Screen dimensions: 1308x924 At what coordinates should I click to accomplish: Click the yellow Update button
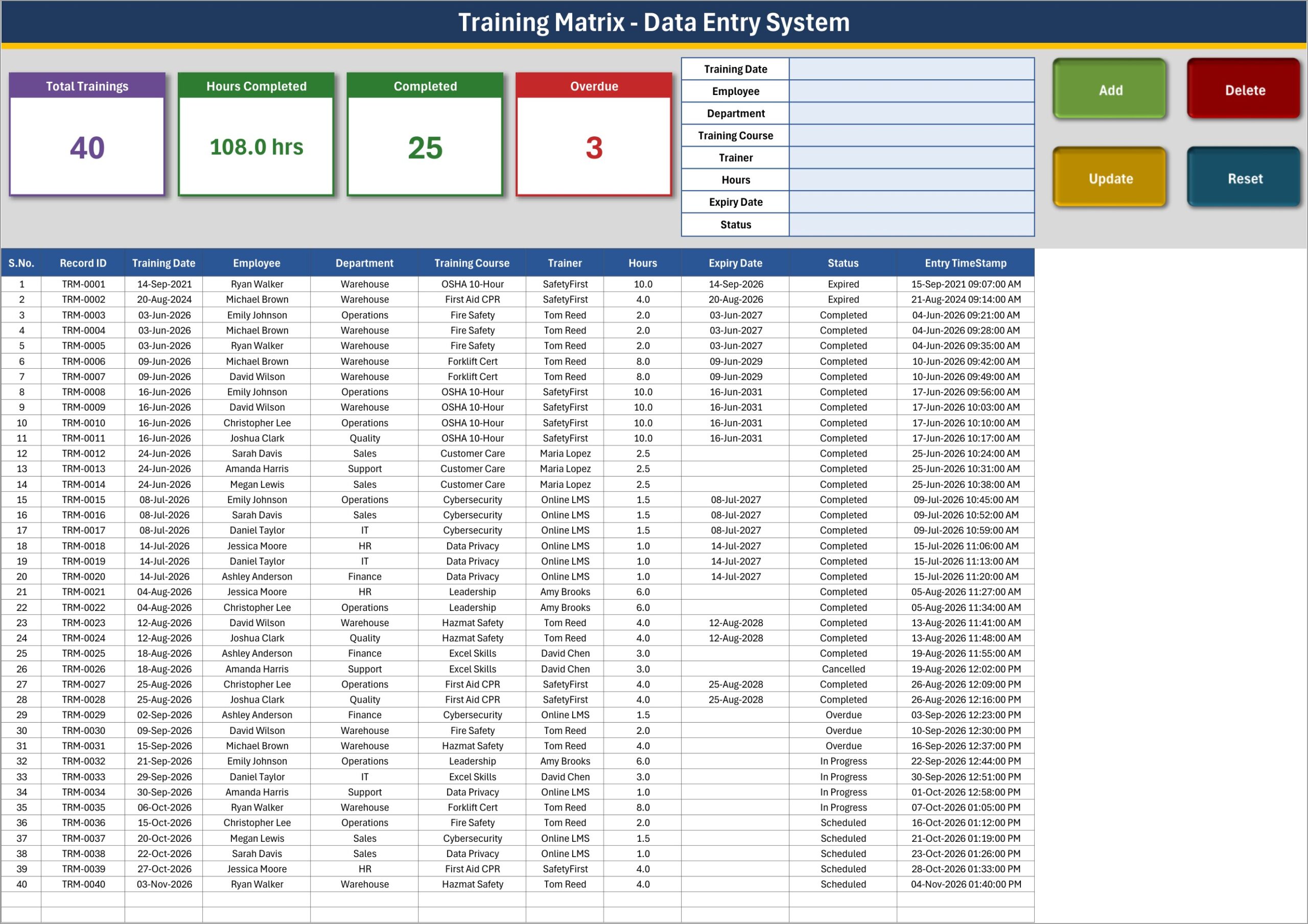click(1109, 177)
